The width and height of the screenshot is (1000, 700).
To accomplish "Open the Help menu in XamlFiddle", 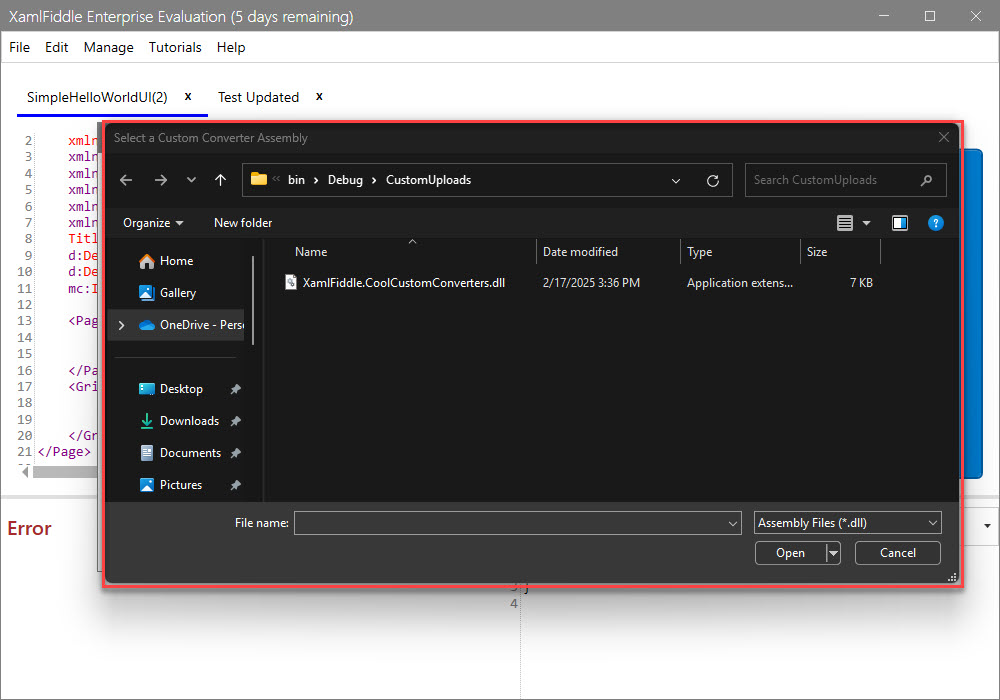I will click(x=231, y=48).
